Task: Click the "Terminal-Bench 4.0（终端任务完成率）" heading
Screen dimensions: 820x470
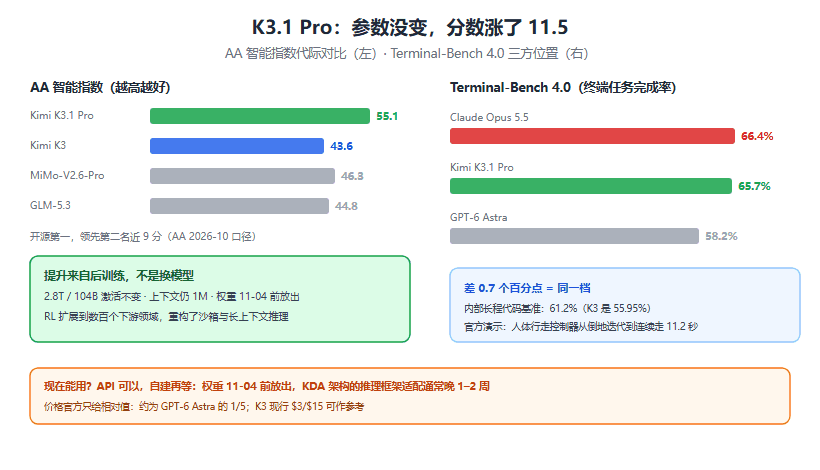Action: pos(563,87)
